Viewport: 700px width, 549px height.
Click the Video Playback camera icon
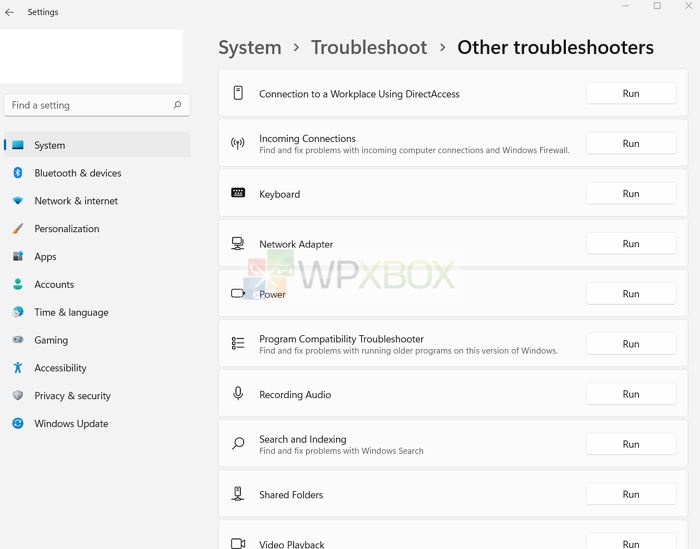[x=238, y=543]
